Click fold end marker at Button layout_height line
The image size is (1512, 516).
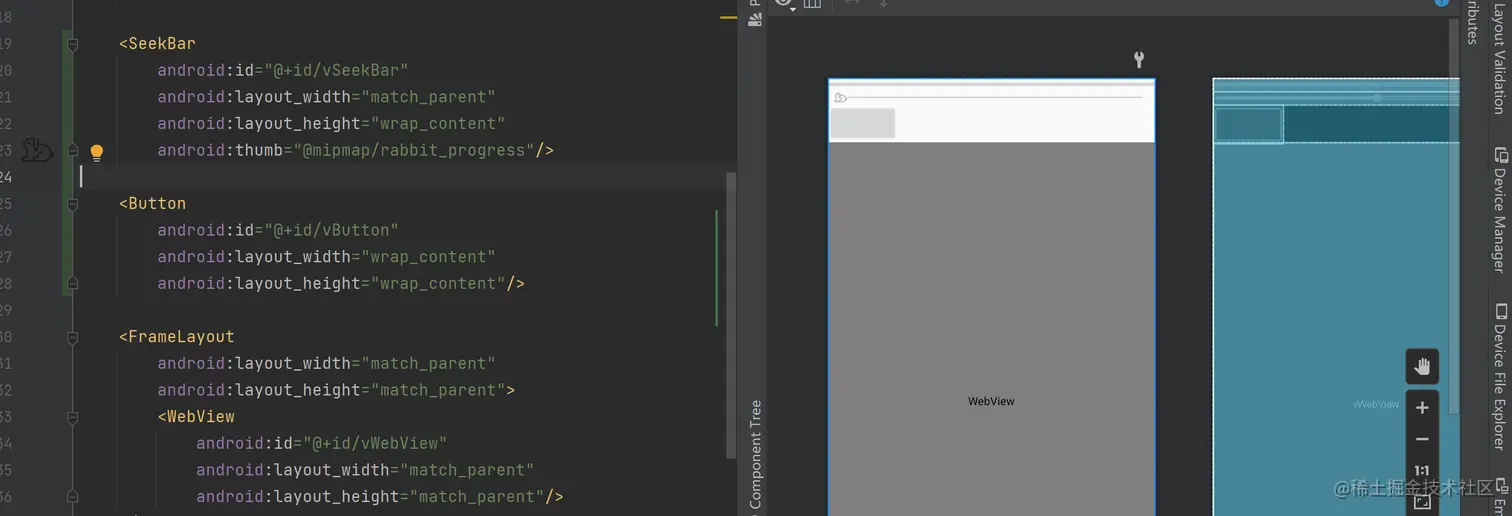point(72,283)
